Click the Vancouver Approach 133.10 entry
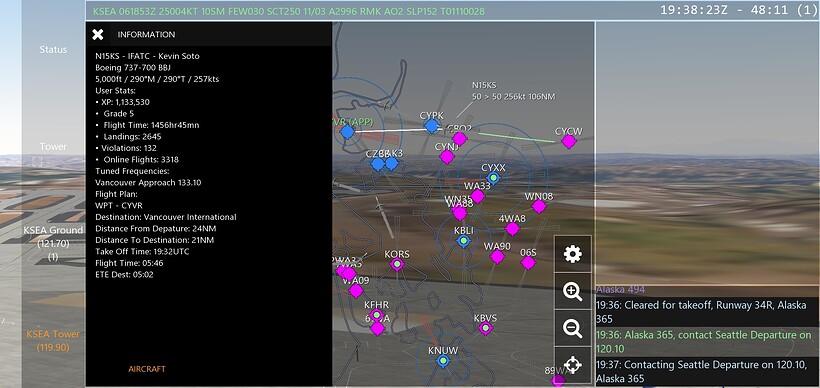The image size is (820, 388). tap(148, 182)
